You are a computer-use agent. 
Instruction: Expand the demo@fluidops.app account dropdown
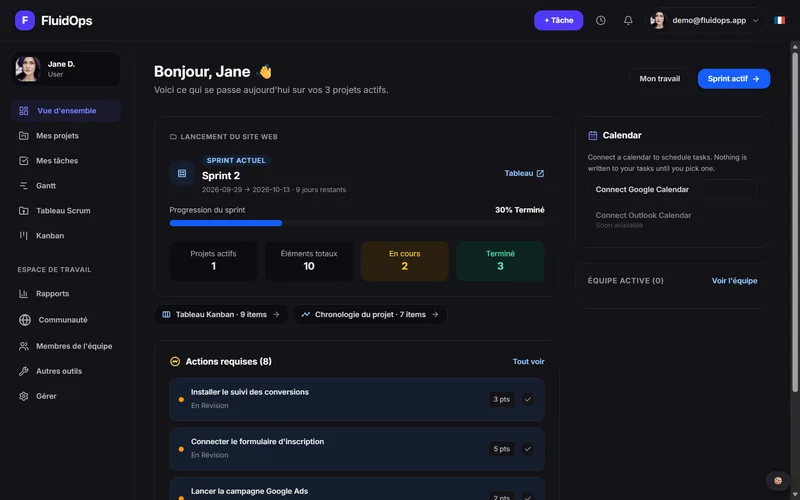(x=756, y=20)
